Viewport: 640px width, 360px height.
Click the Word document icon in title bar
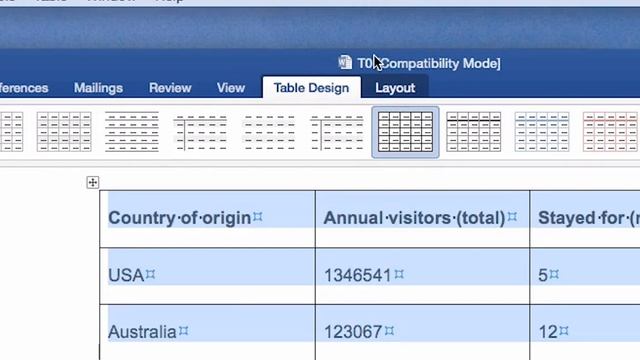345,62
